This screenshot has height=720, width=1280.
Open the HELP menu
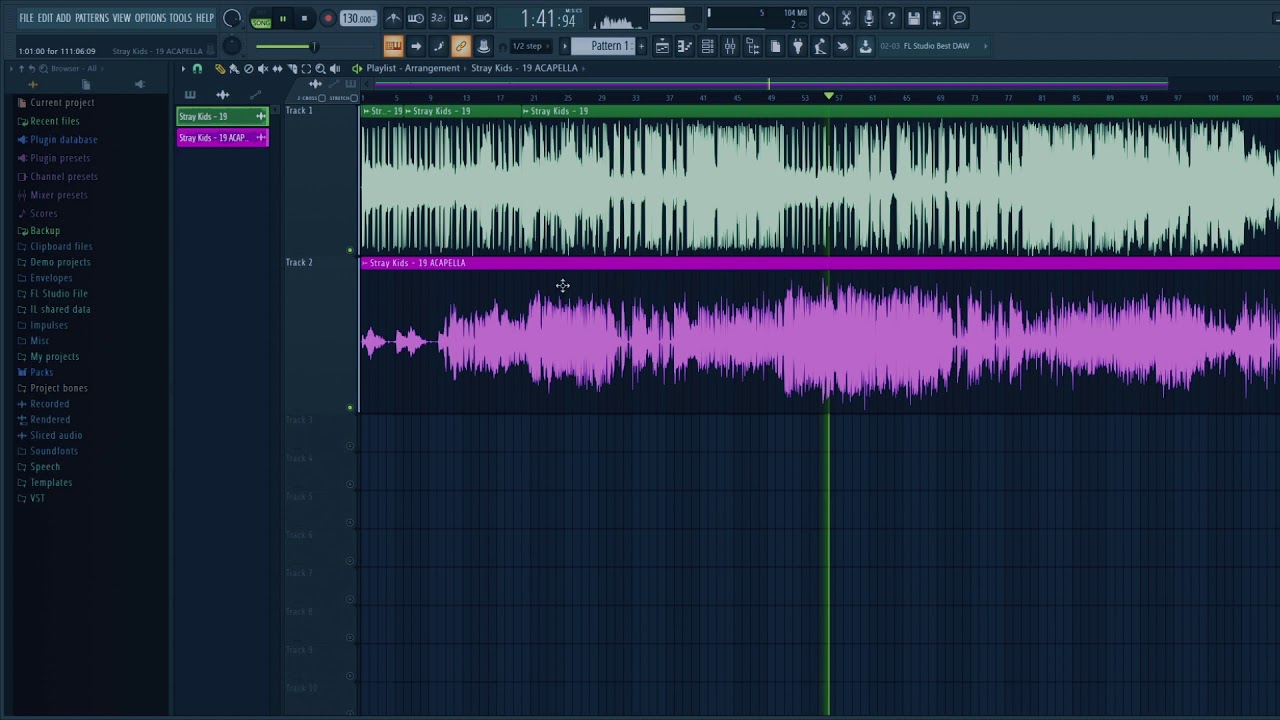coord(205,18)
